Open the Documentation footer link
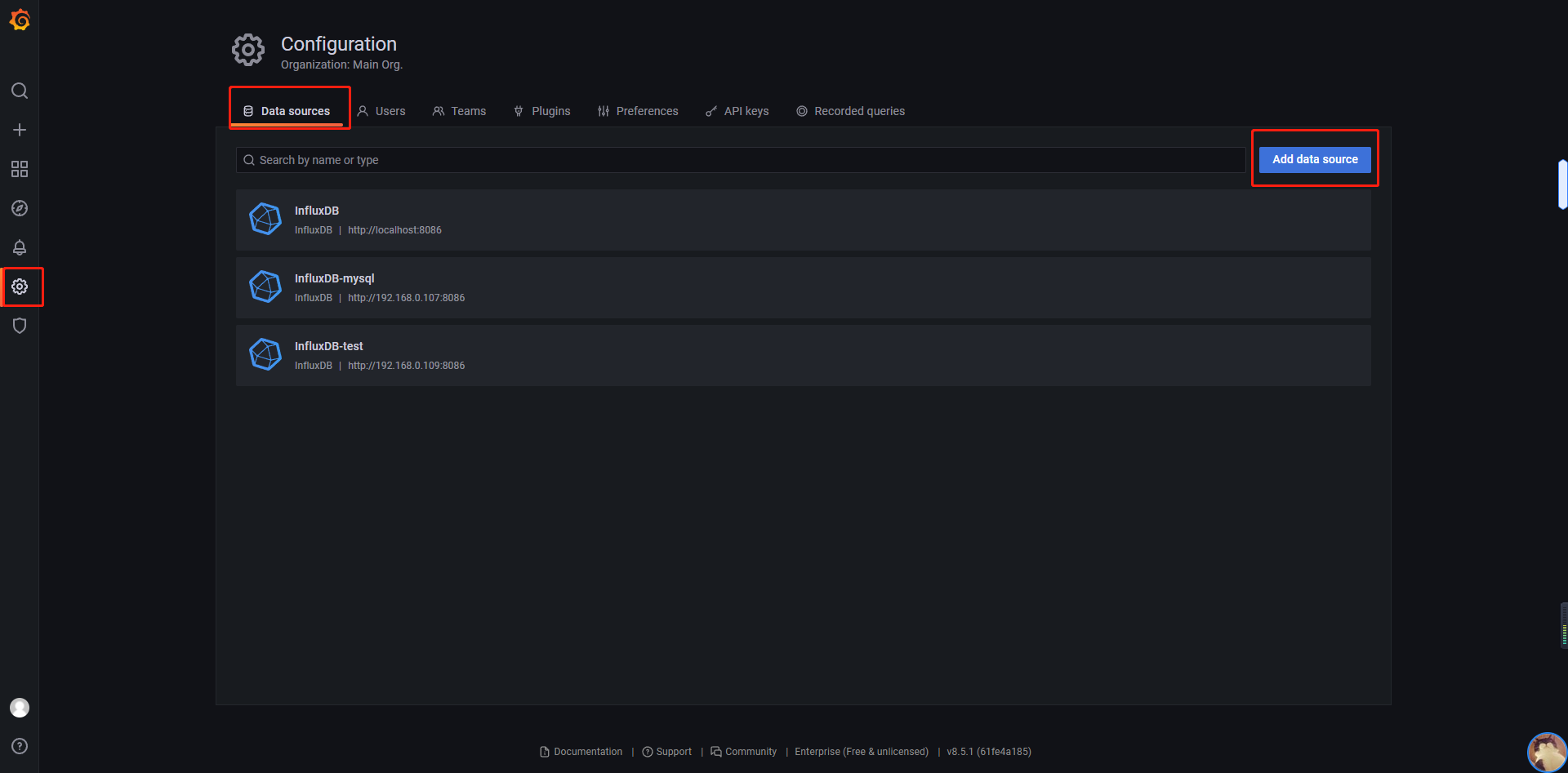 tap(581, 752)
